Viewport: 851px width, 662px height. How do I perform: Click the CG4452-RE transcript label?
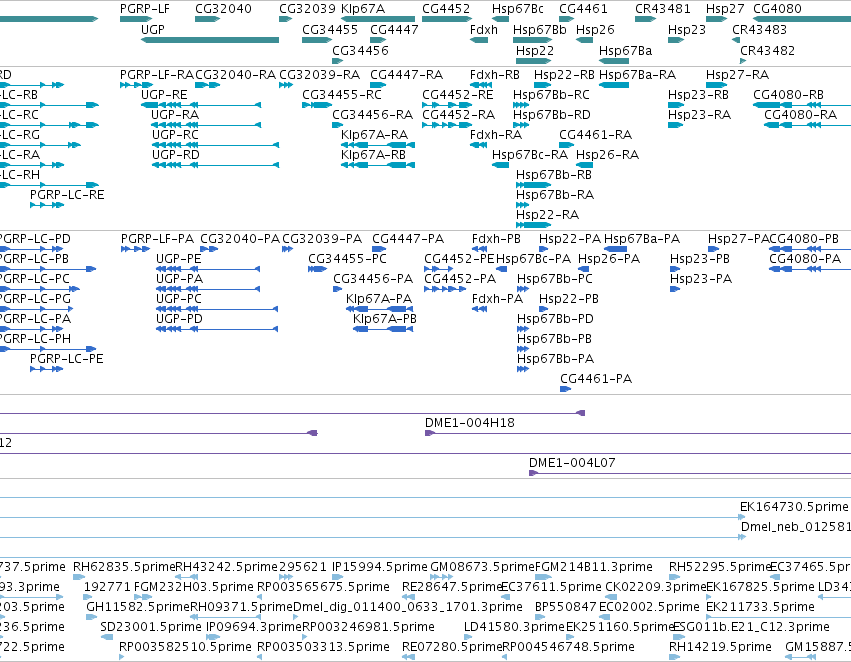tap(458, 95)
